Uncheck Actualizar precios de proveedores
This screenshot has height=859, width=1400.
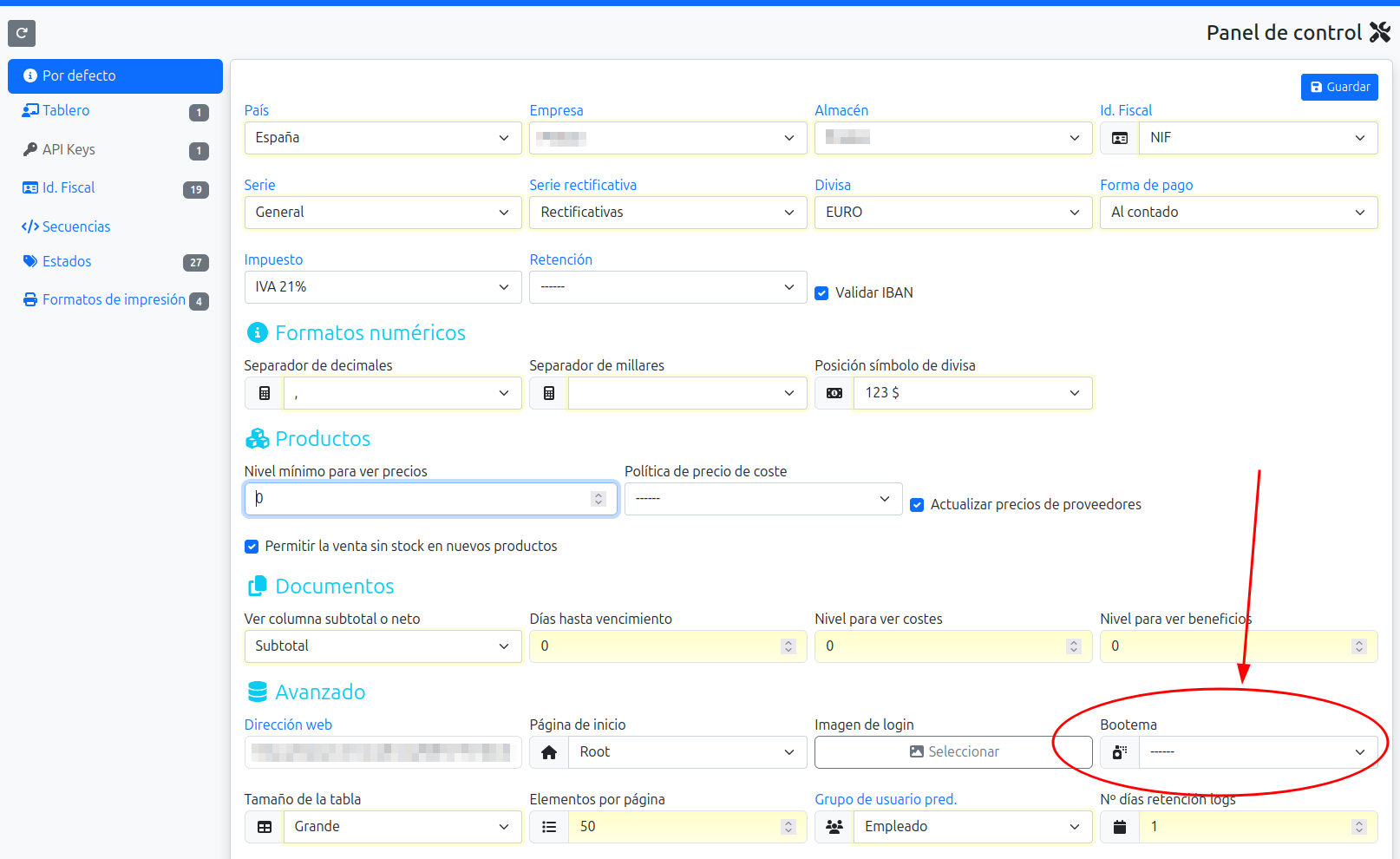click(917, 505)
